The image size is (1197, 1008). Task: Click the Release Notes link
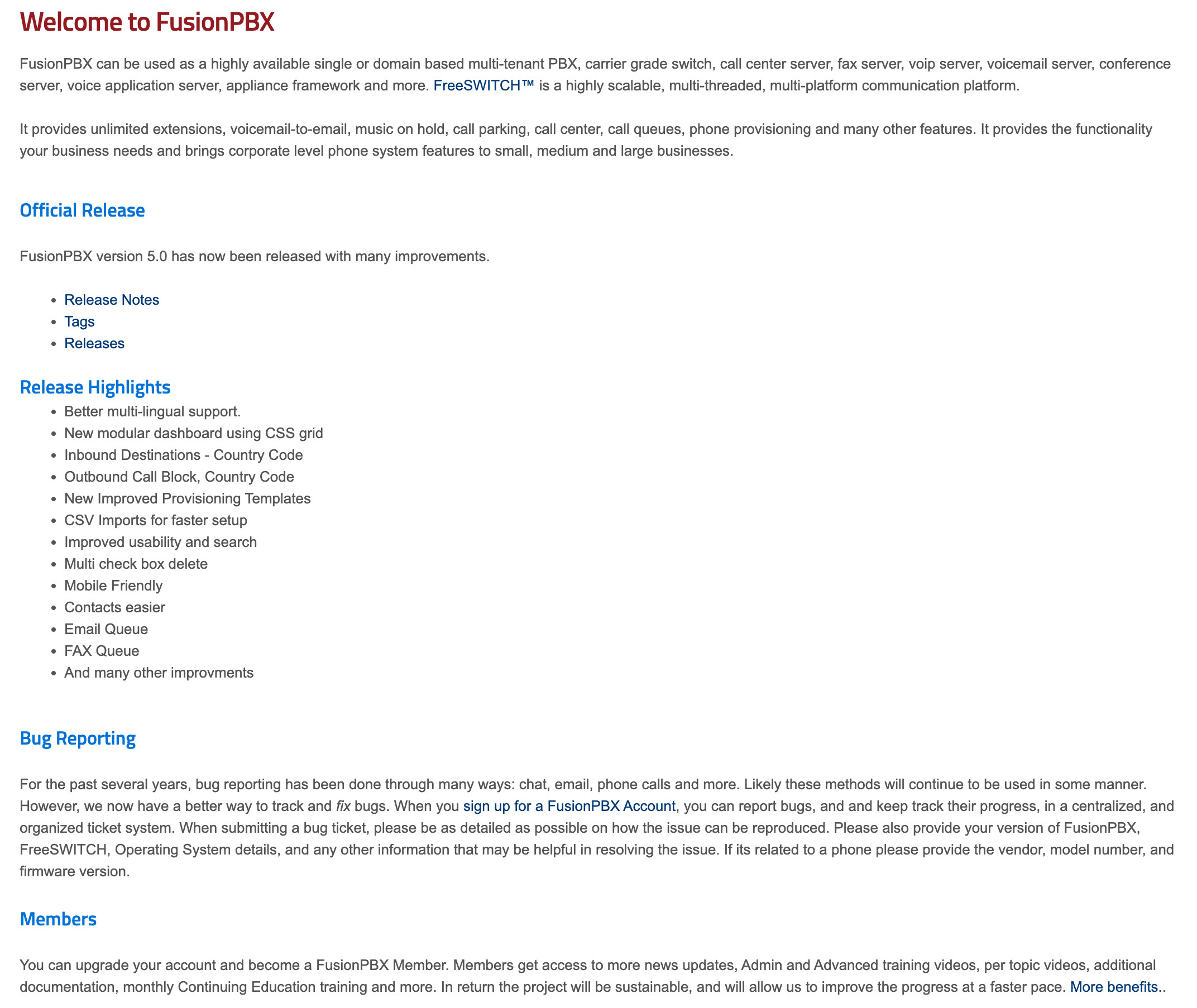tap(111, 299)
